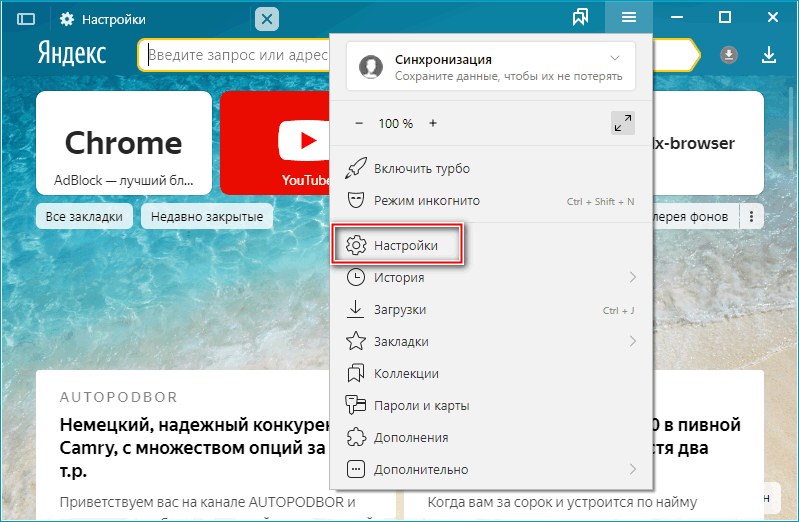Open Режим инкогнито menu entry
The image size is (799, 522).
491,201
